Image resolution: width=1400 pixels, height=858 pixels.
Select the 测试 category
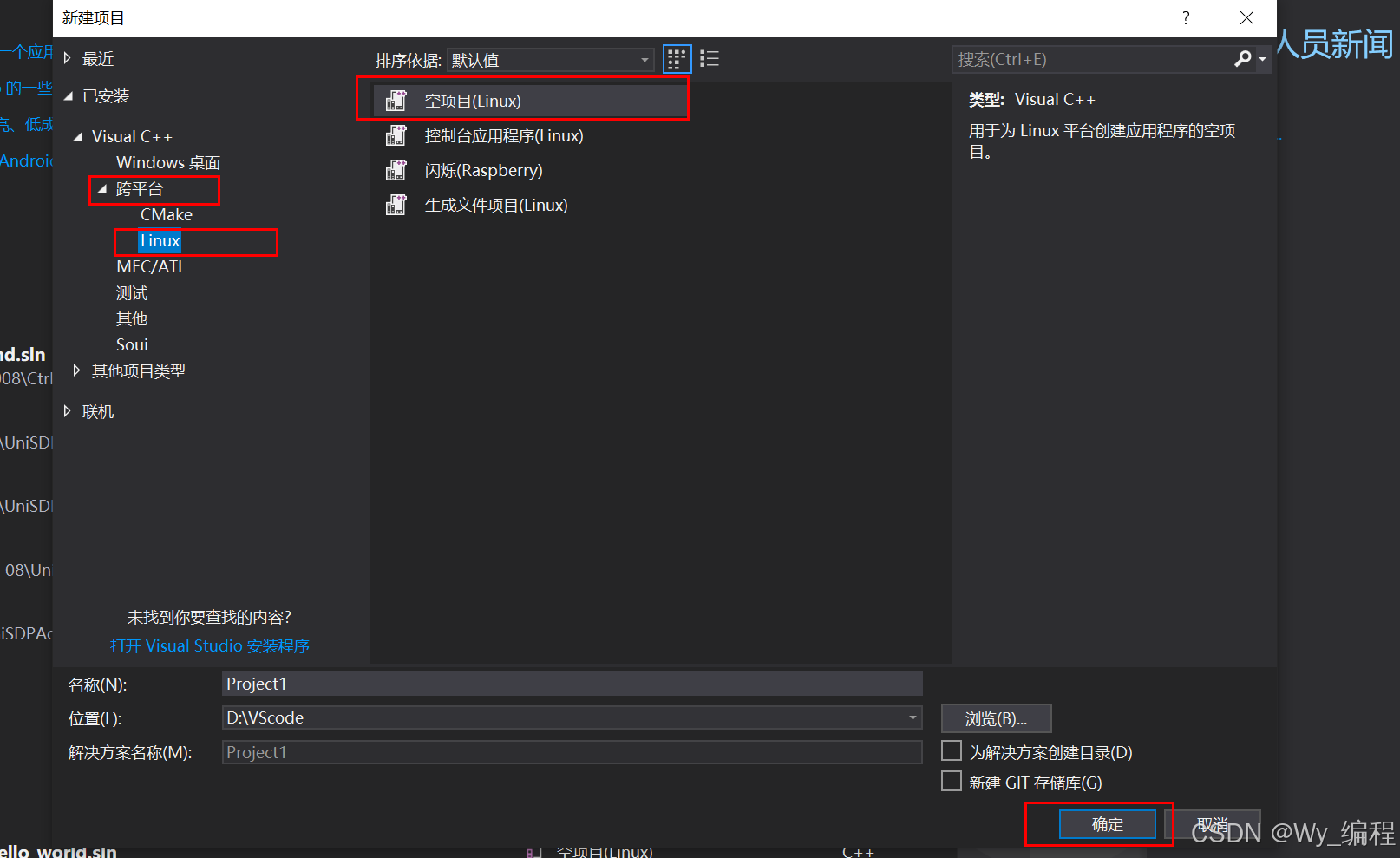pos(132,292)
